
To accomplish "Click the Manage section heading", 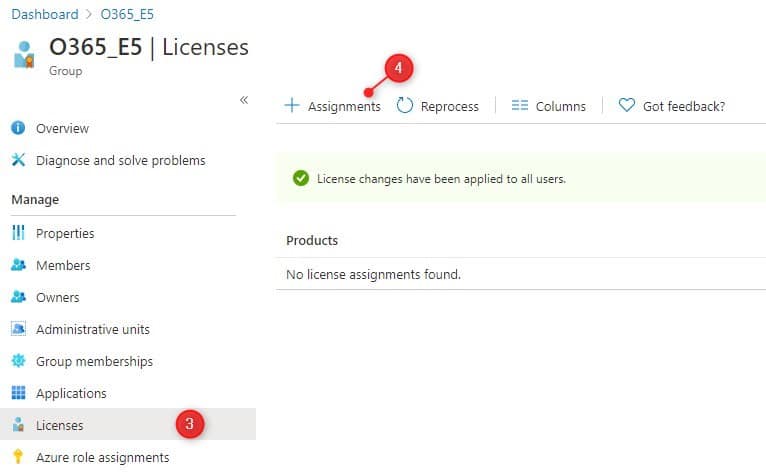I will (x=35, y=199).
